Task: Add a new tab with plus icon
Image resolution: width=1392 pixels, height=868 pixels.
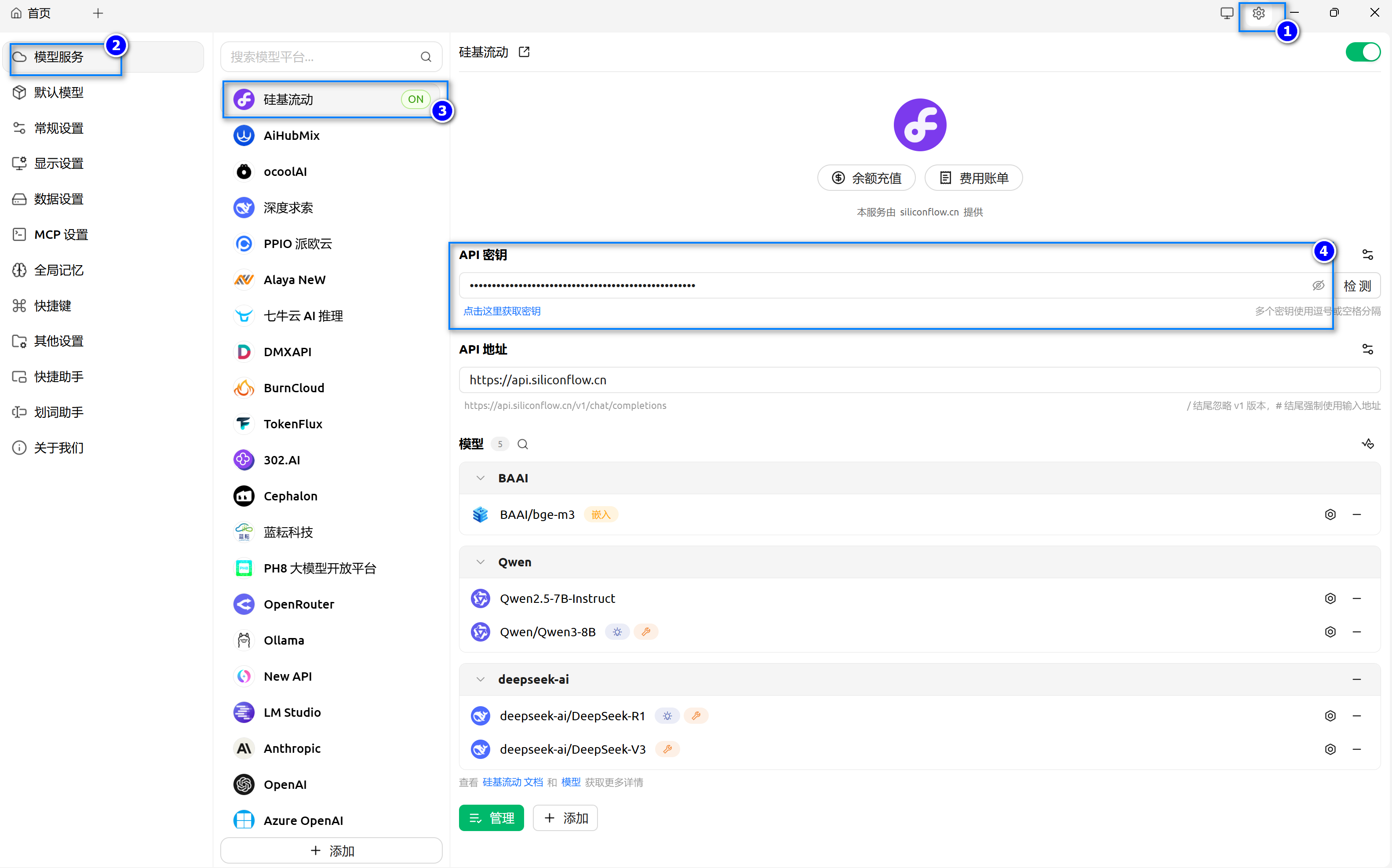Action: point(98,13)
